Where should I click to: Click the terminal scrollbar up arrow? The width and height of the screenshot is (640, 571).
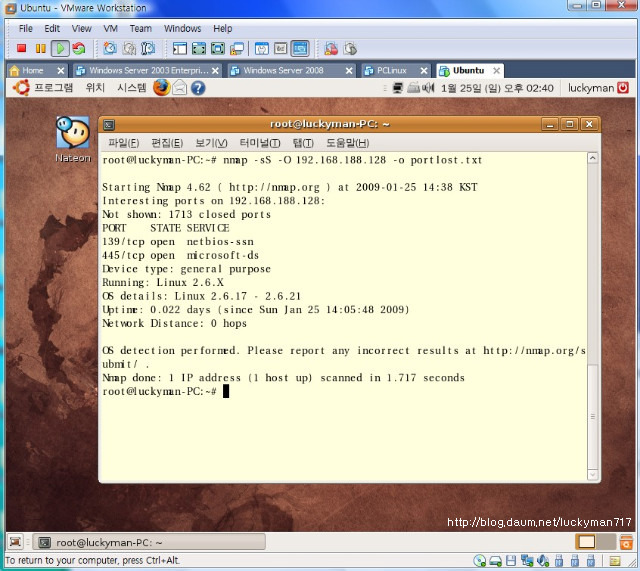(x=593, y=158)
